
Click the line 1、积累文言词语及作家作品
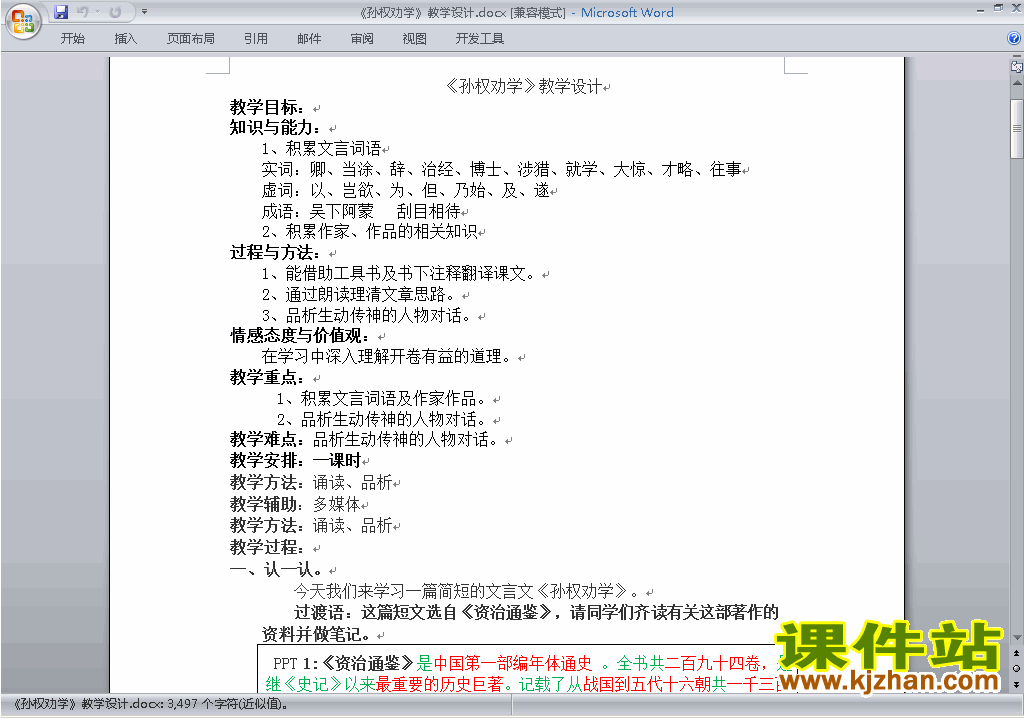[x=381, y=399]
